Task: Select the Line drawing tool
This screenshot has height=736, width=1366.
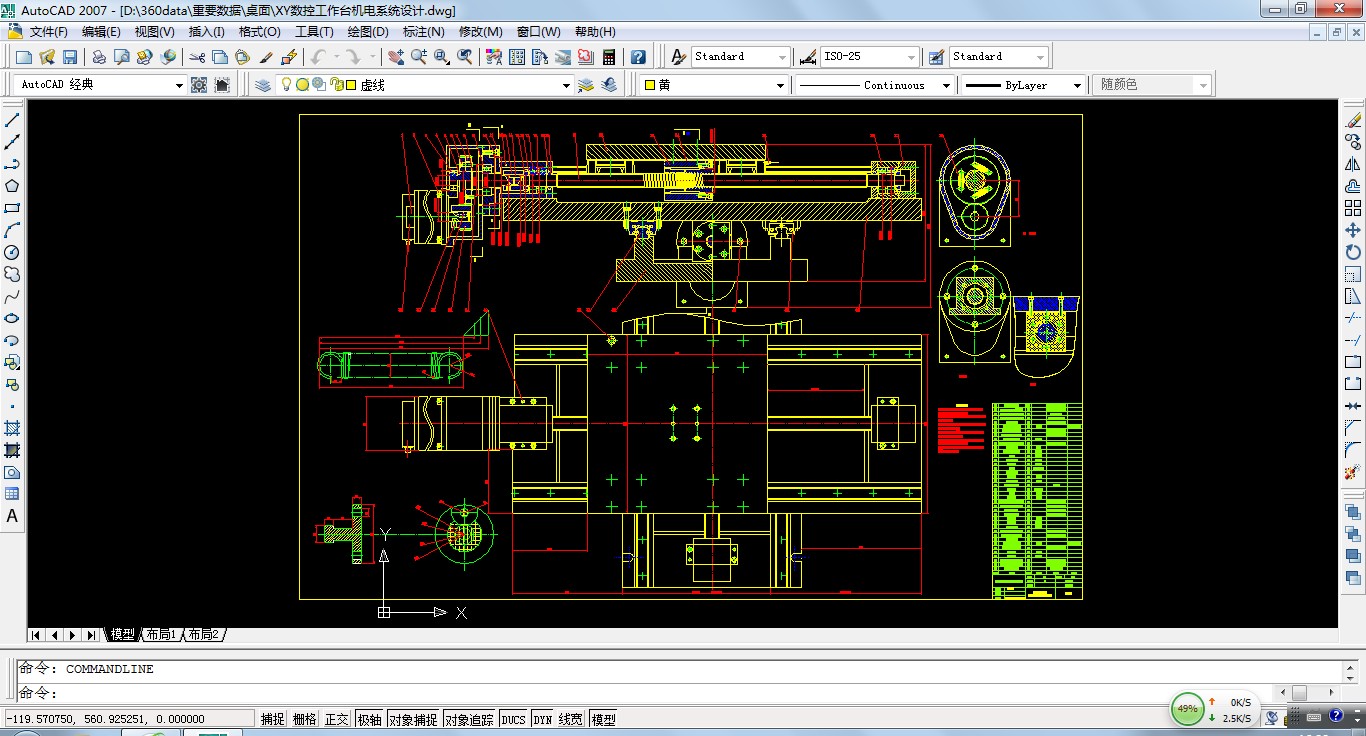Action: pos(12,120)
